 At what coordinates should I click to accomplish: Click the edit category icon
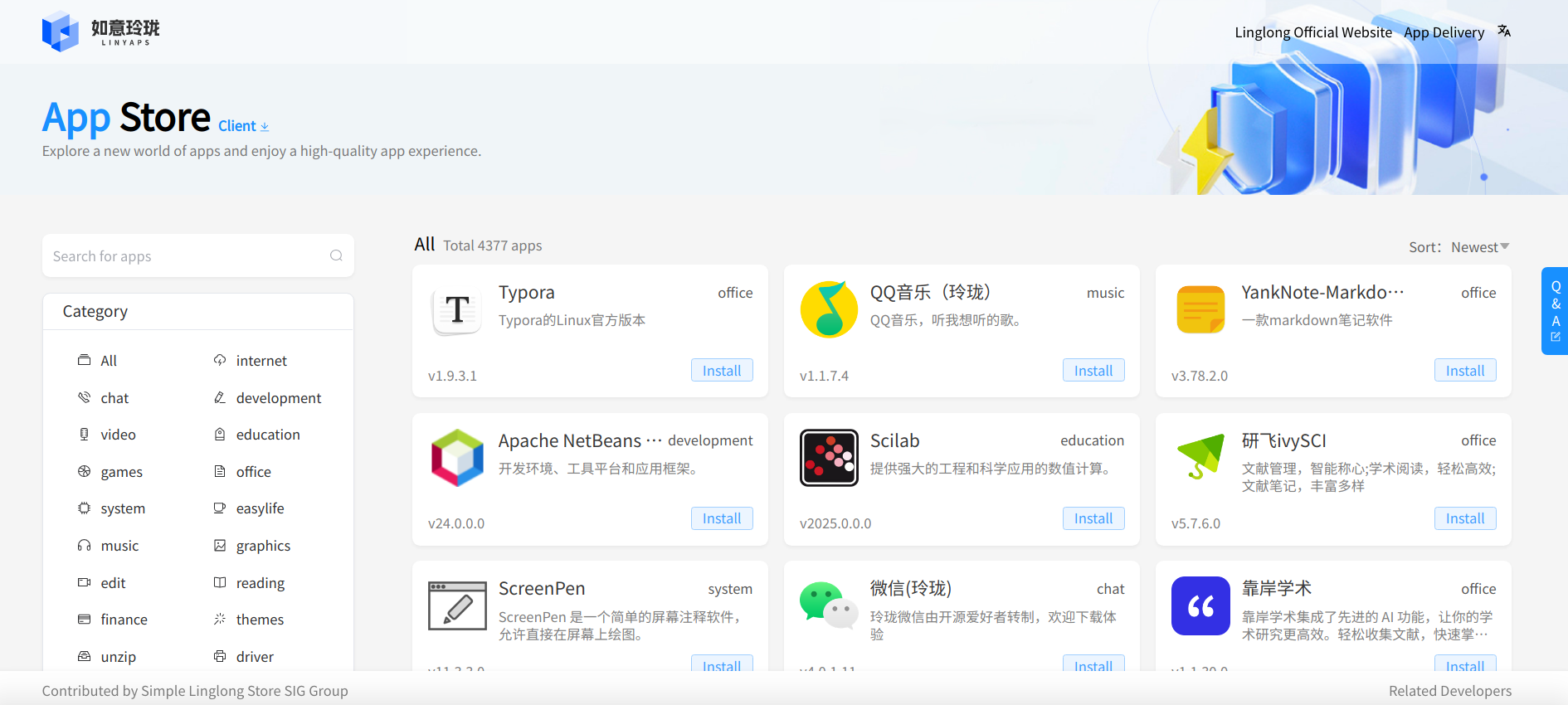(x=84, y=582)
